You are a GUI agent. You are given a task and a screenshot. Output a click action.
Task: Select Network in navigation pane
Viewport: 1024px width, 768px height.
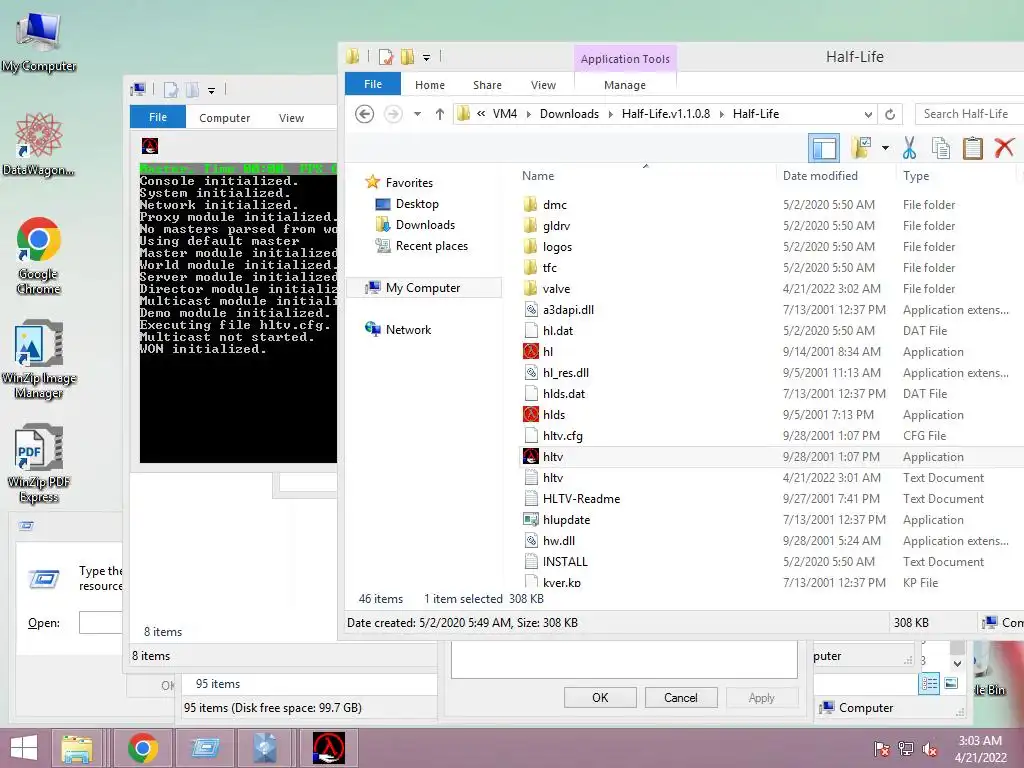[x=408, y=330]
